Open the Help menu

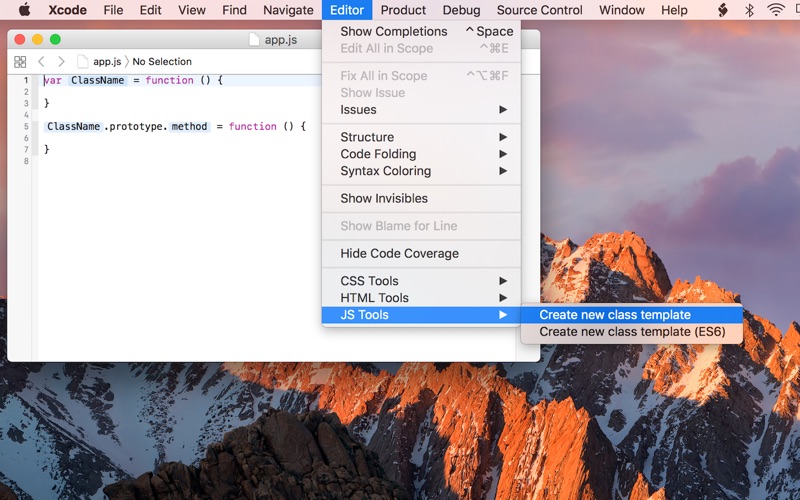click(x=674, y=10)
